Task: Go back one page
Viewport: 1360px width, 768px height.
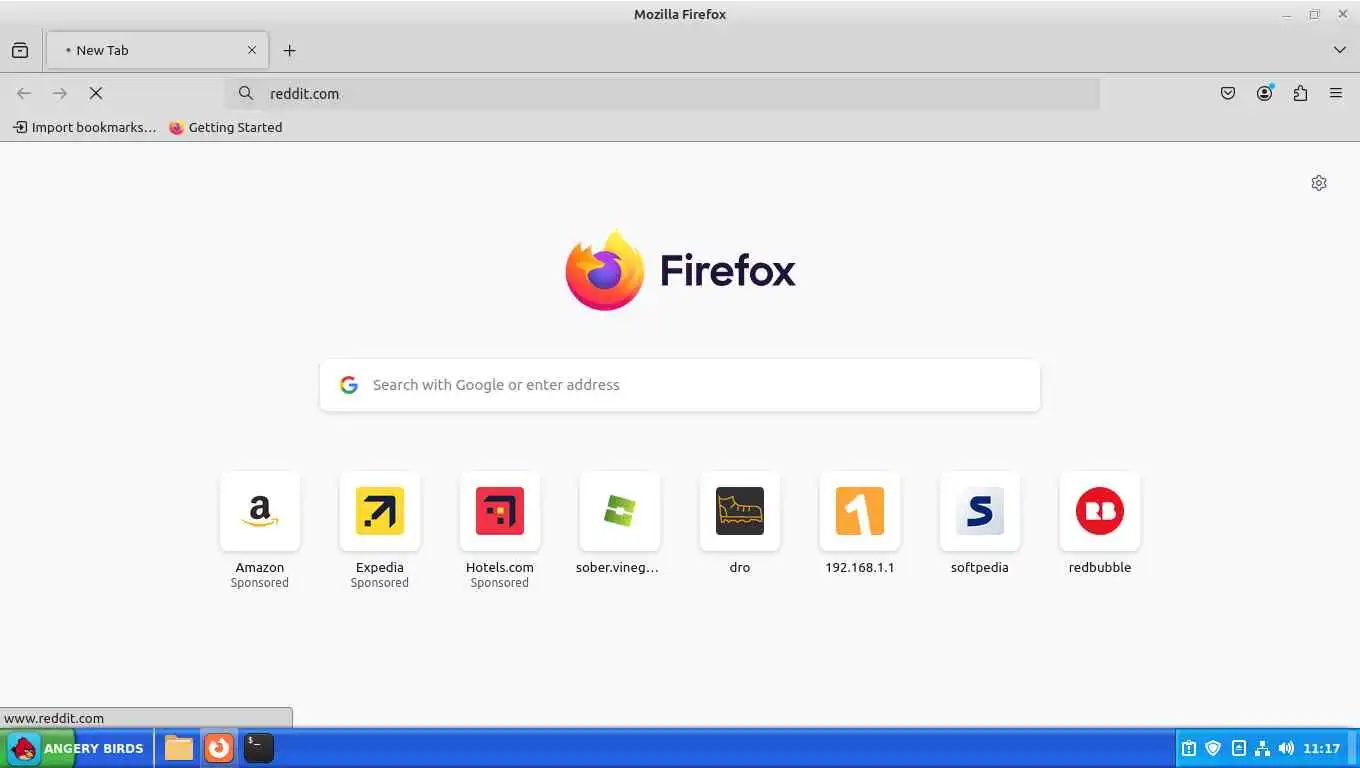Action: (24, 93)
